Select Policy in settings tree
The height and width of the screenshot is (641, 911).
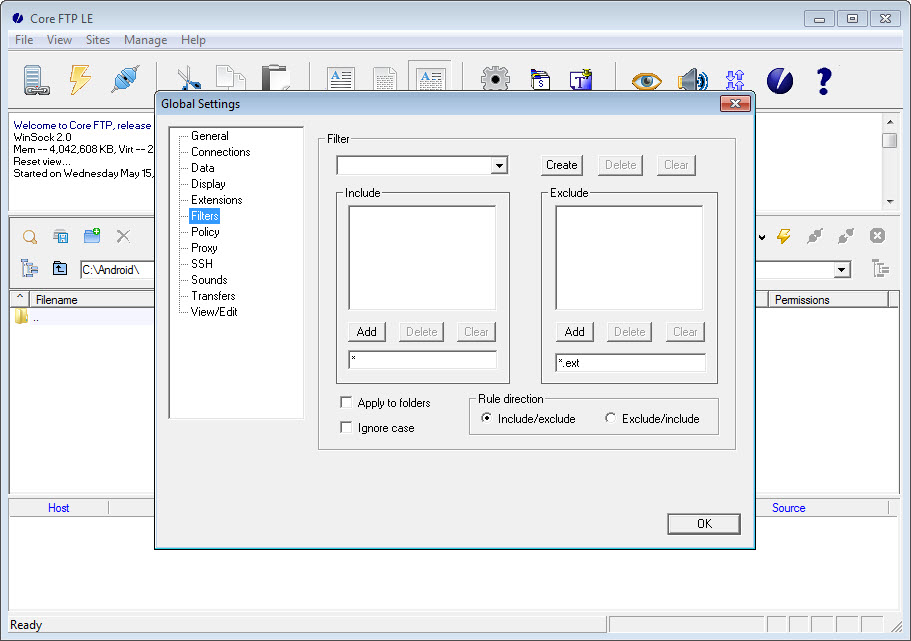pos(205,232)
